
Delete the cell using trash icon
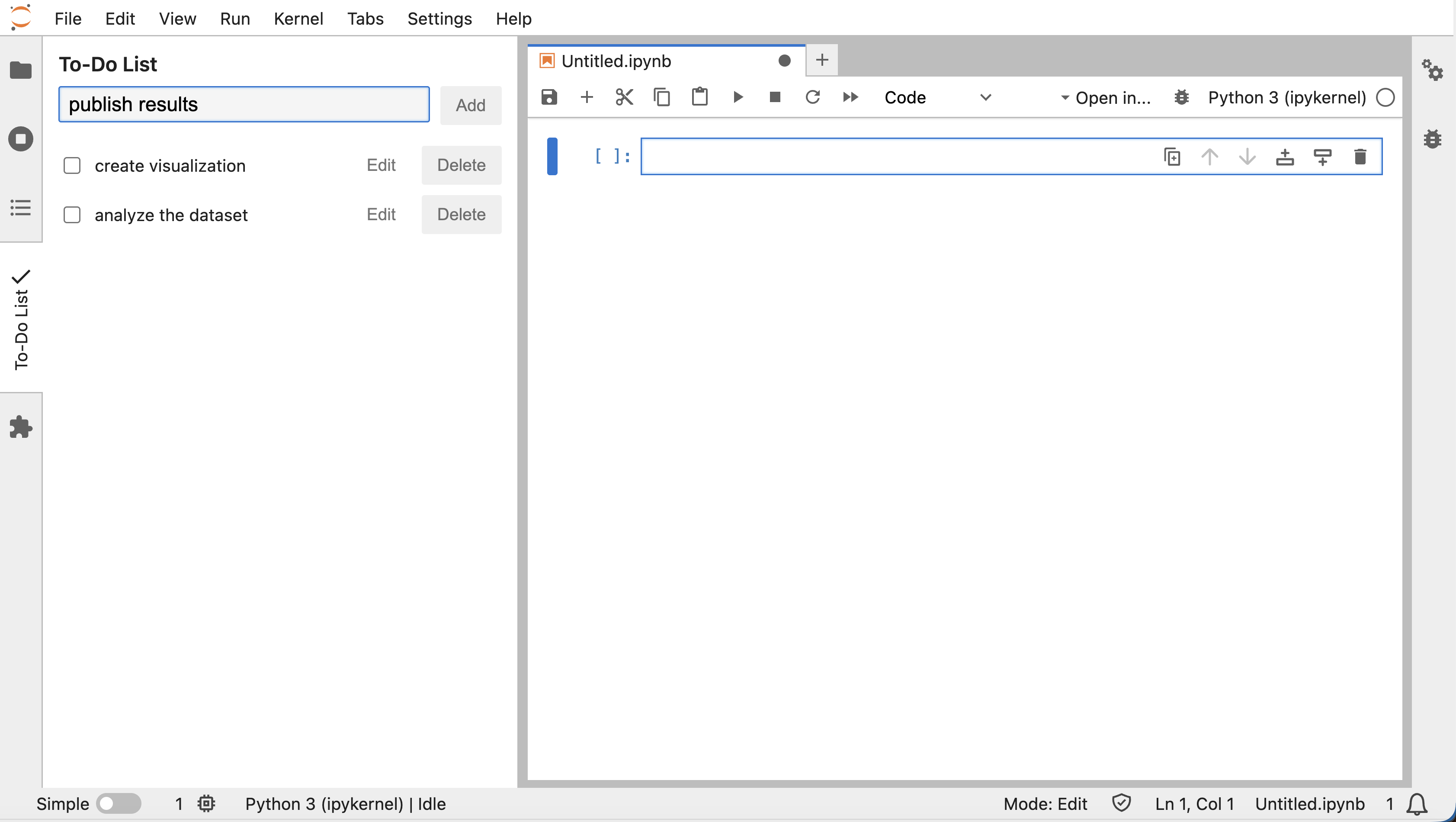(1360, 157)
